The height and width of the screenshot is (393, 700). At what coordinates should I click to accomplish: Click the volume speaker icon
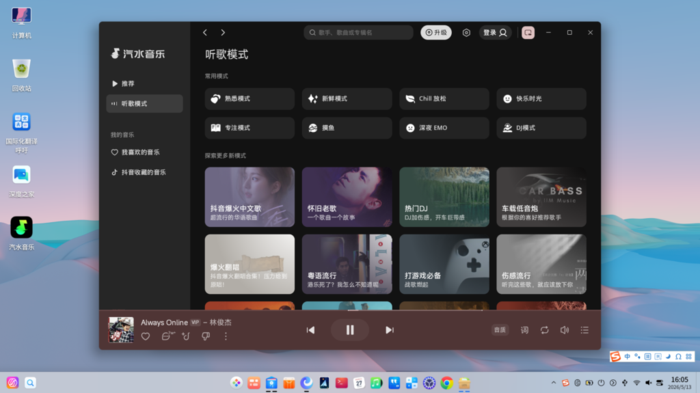coord(564,330)
